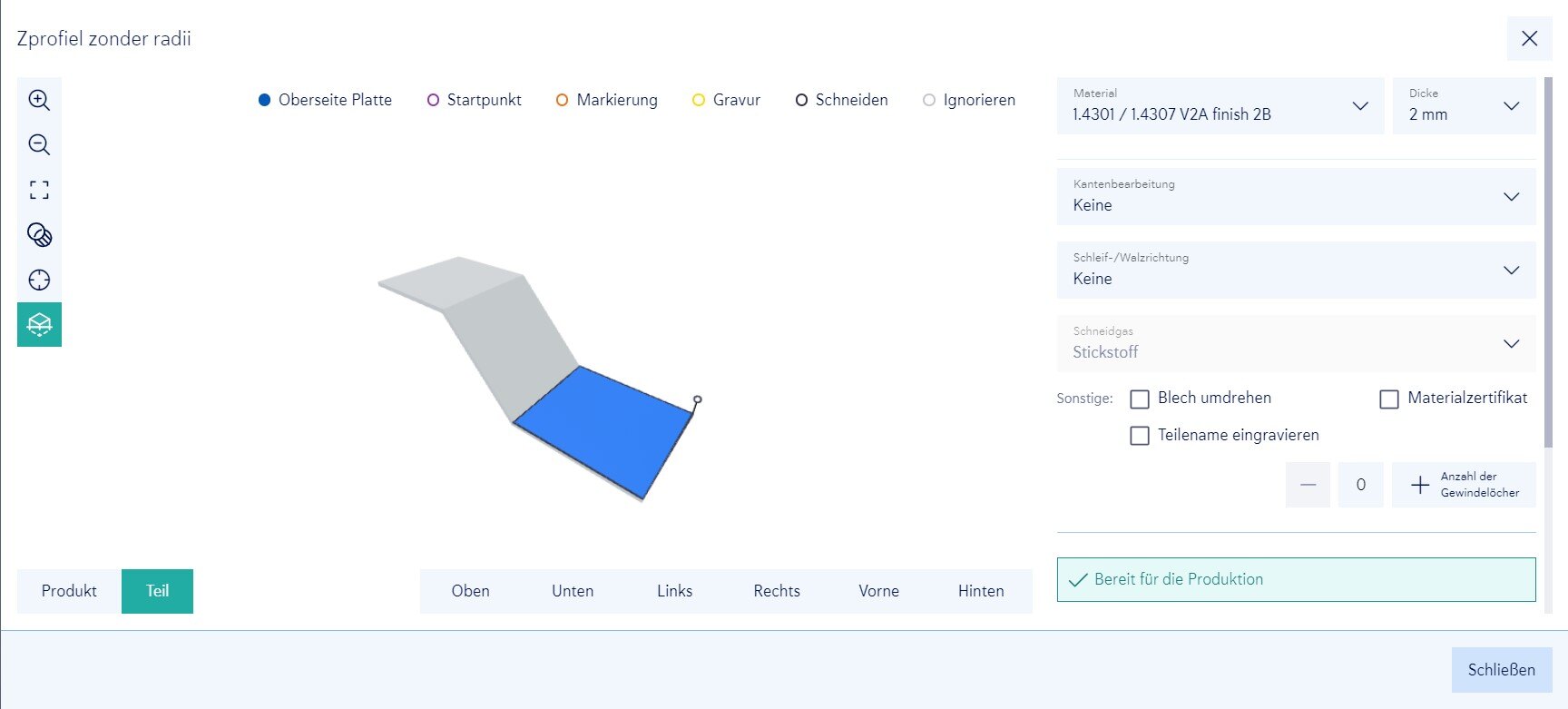This screenshot has width=1568, height=709.
Task: Click the minus icon to decrease thread holes
Action: point(1308,485)
